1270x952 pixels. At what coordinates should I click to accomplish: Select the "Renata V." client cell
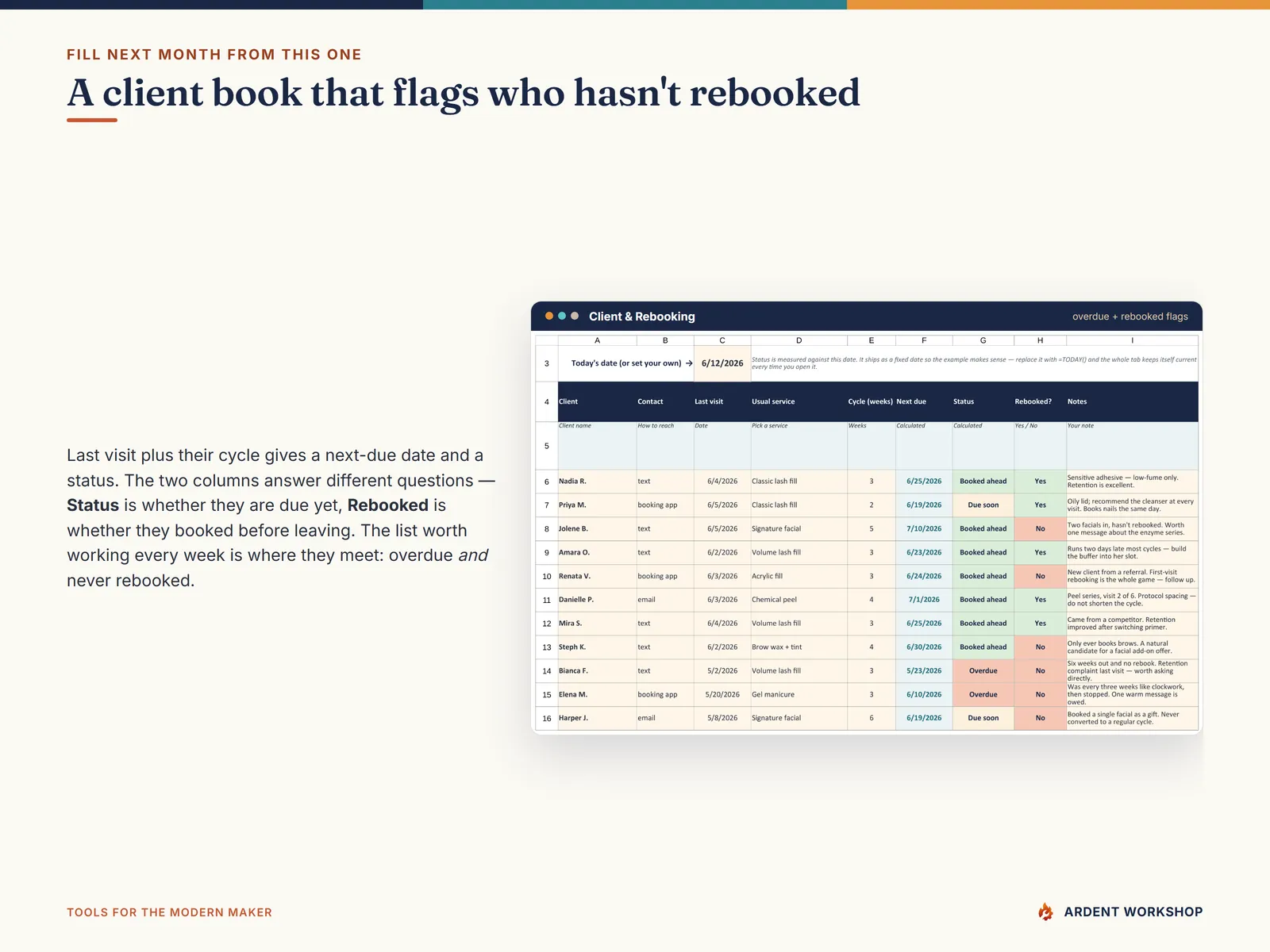tap(597, 576)
